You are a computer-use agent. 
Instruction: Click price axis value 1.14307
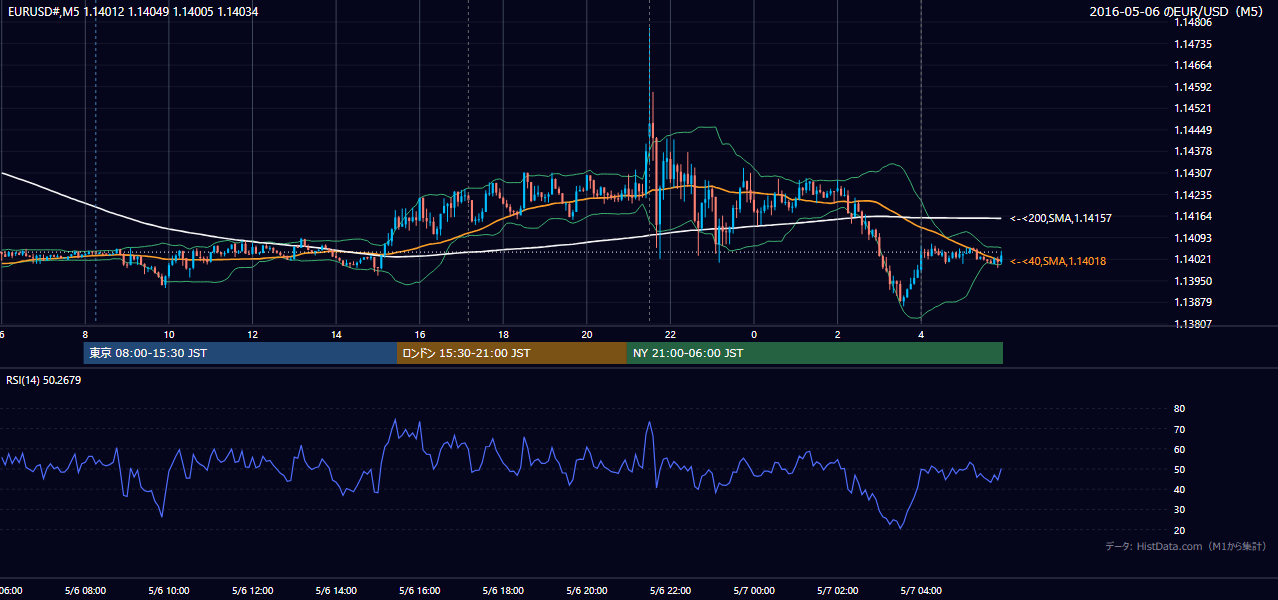pyautogui.click(x=1193, y=173)
